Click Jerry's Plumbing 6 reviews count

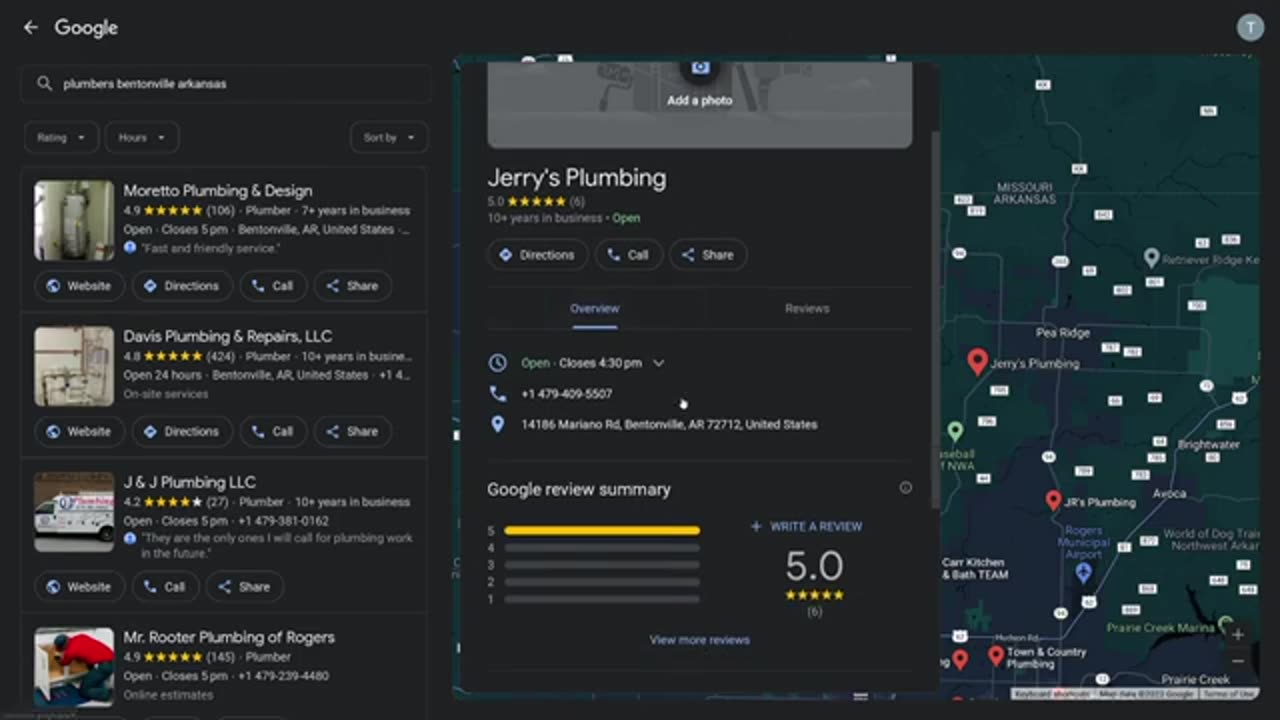(577, 202)
